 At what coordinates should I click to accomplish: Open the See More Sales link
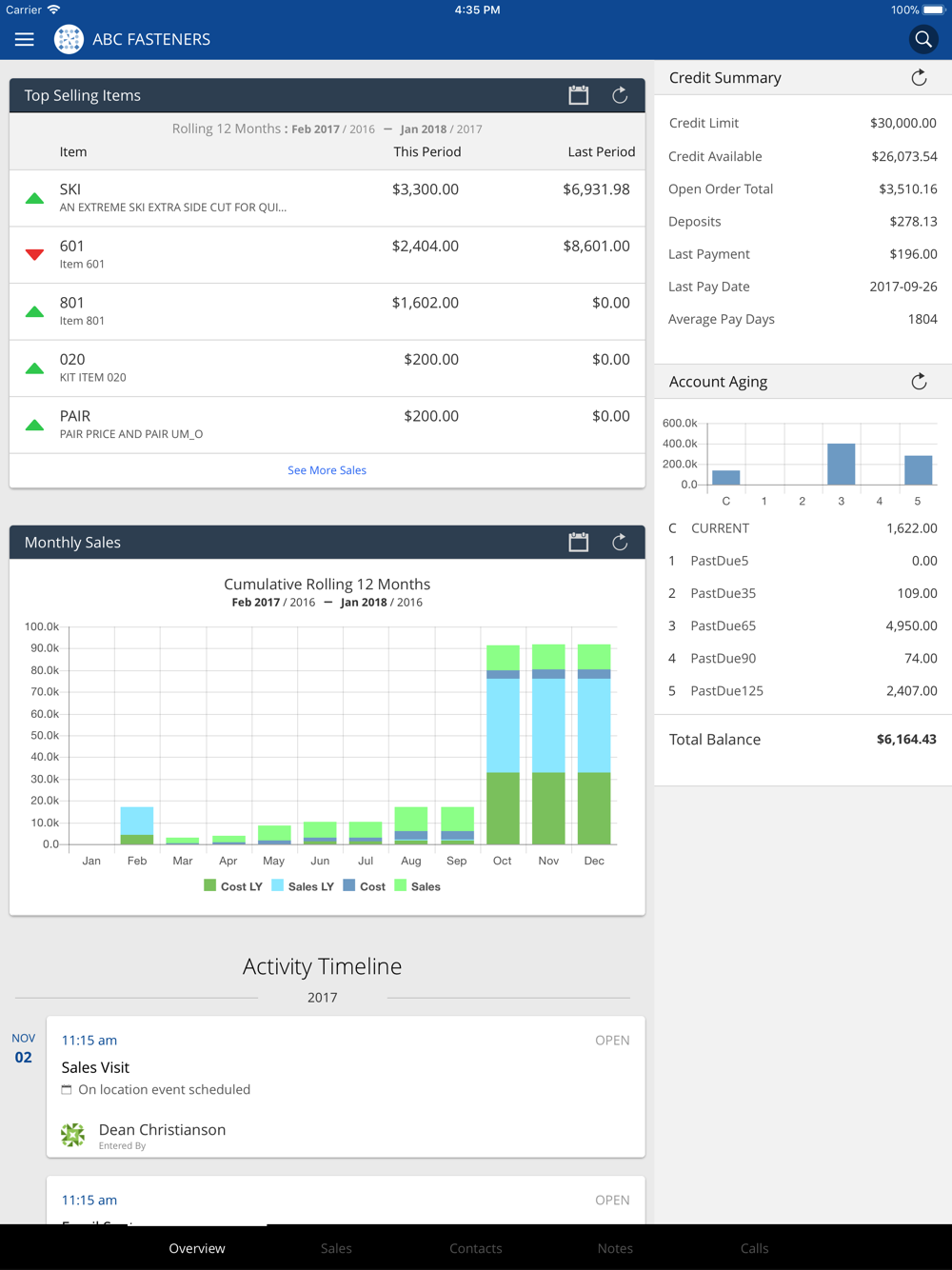coord(327,470)
